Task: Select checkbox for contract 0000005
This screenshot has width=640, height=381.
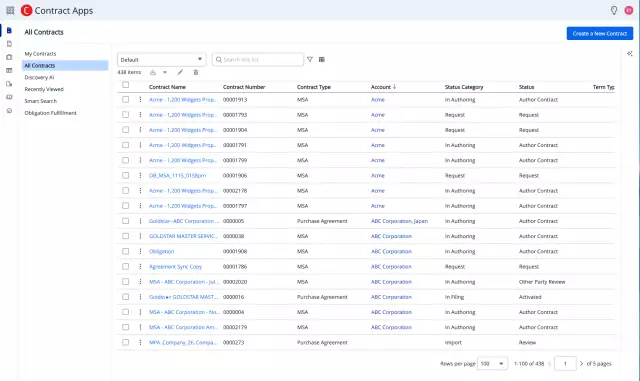Action: tap(125, 221)
